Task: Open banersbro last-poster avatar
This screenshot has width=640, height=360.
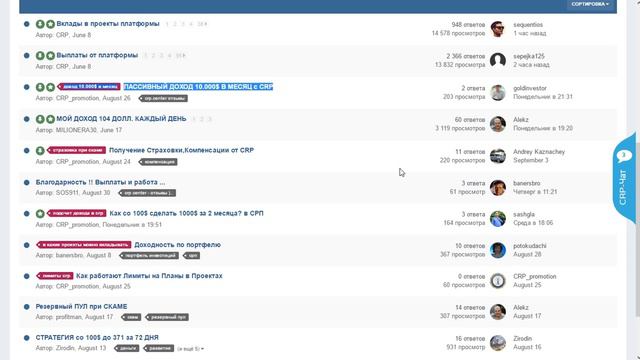Action: (x=498, y=187)
